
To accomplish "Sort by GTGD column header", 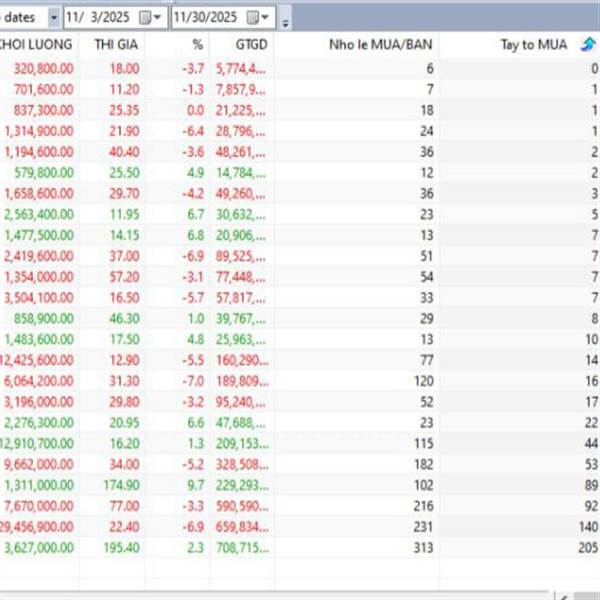I will click(251, 44).
